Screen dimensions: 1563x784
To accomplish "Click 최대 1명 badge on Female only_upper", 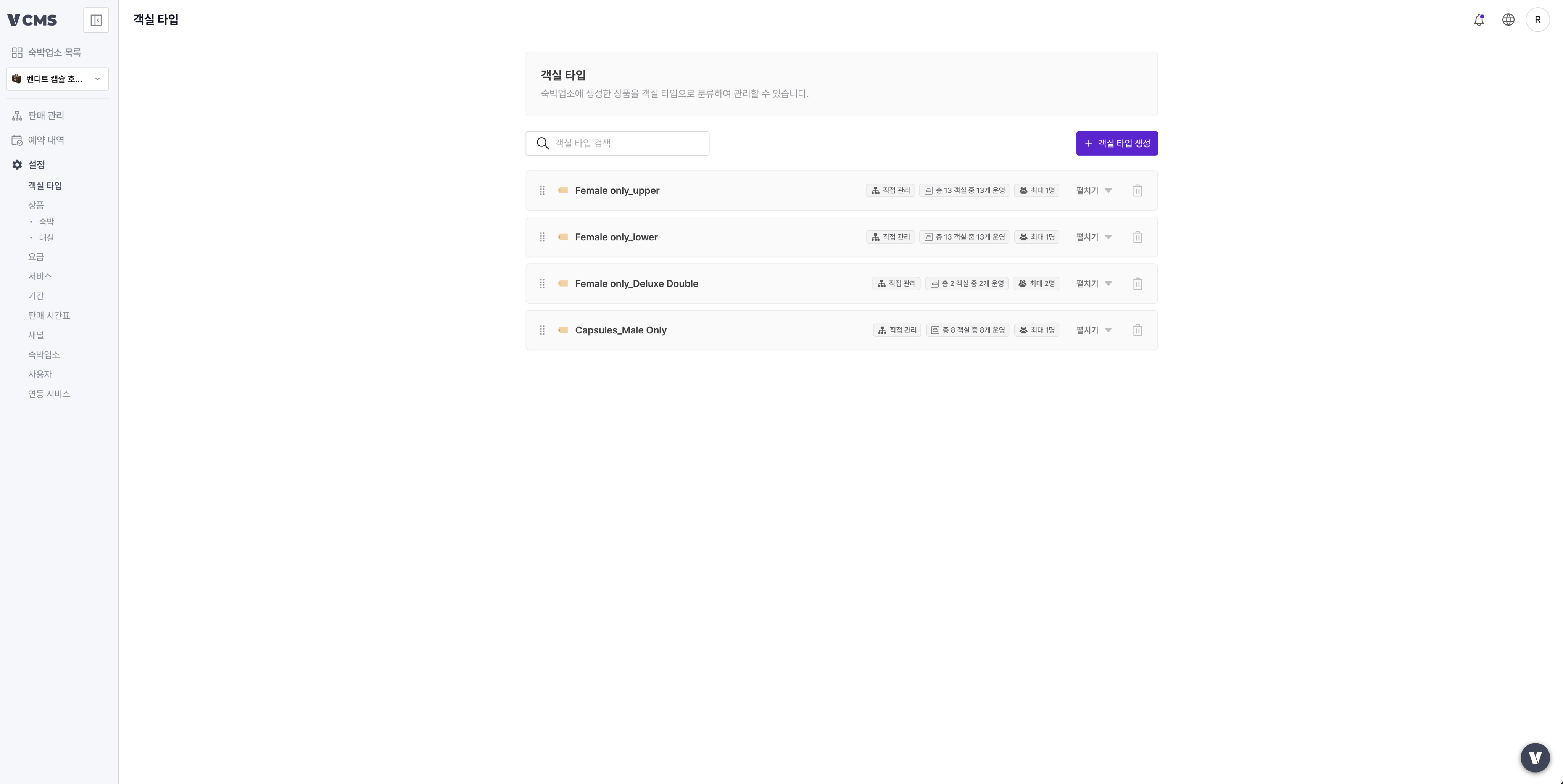I will point(1037,190).
